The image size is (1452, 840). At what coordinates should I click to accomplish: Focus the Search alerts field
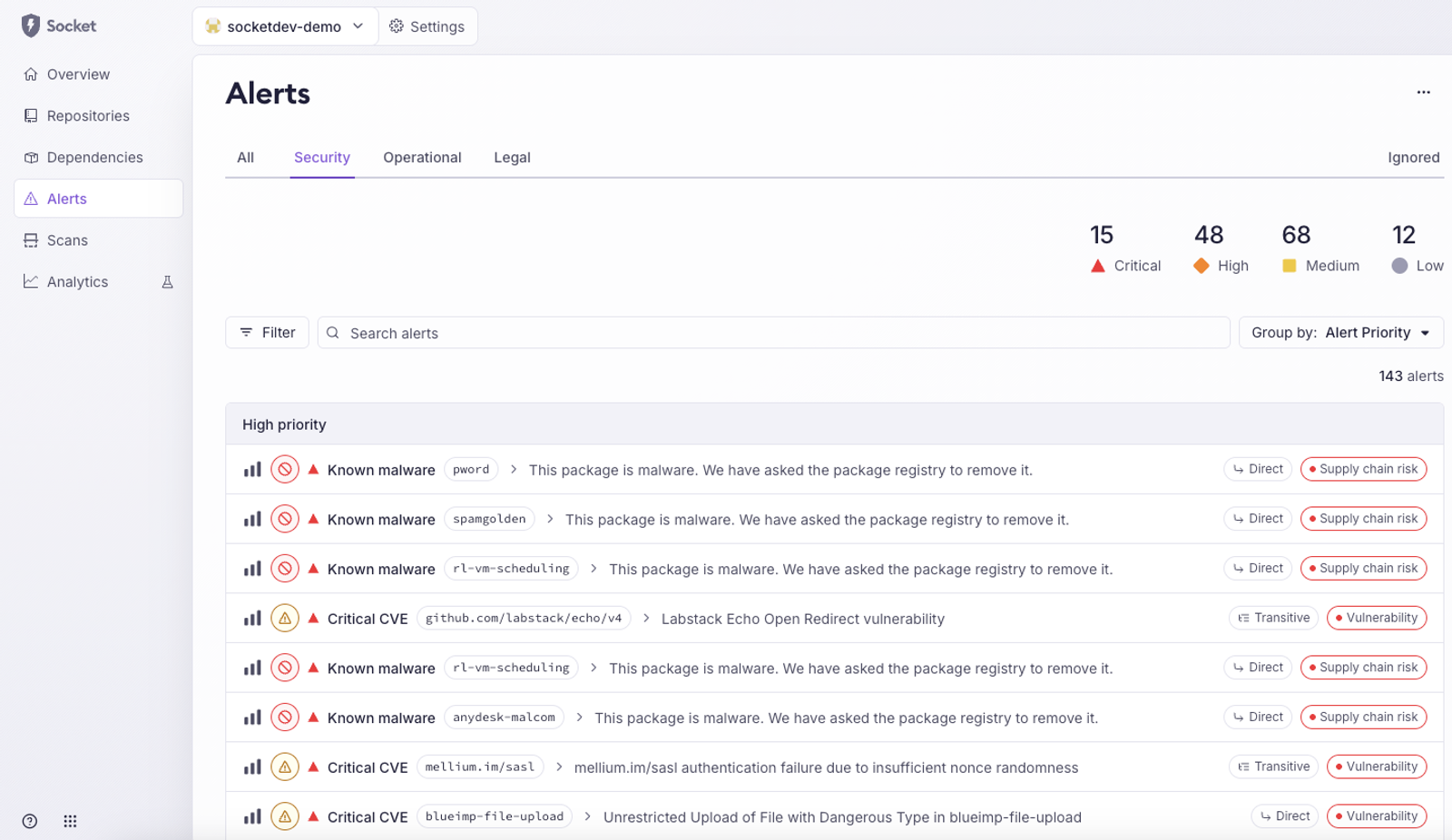(773, 333)
